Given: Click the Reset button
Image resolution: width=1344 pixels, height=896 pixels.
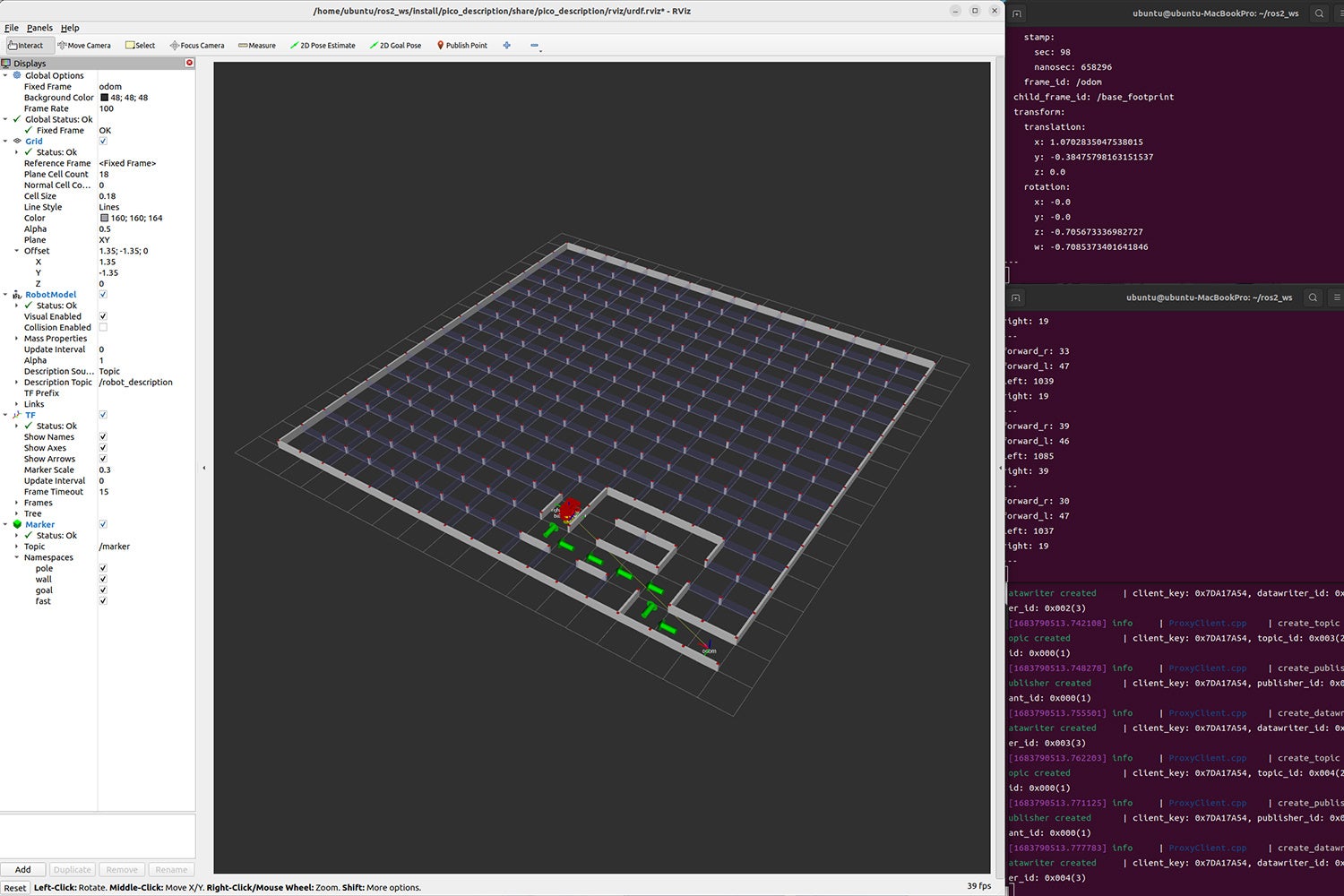Looking at the screenshot, I should [15, 888].
